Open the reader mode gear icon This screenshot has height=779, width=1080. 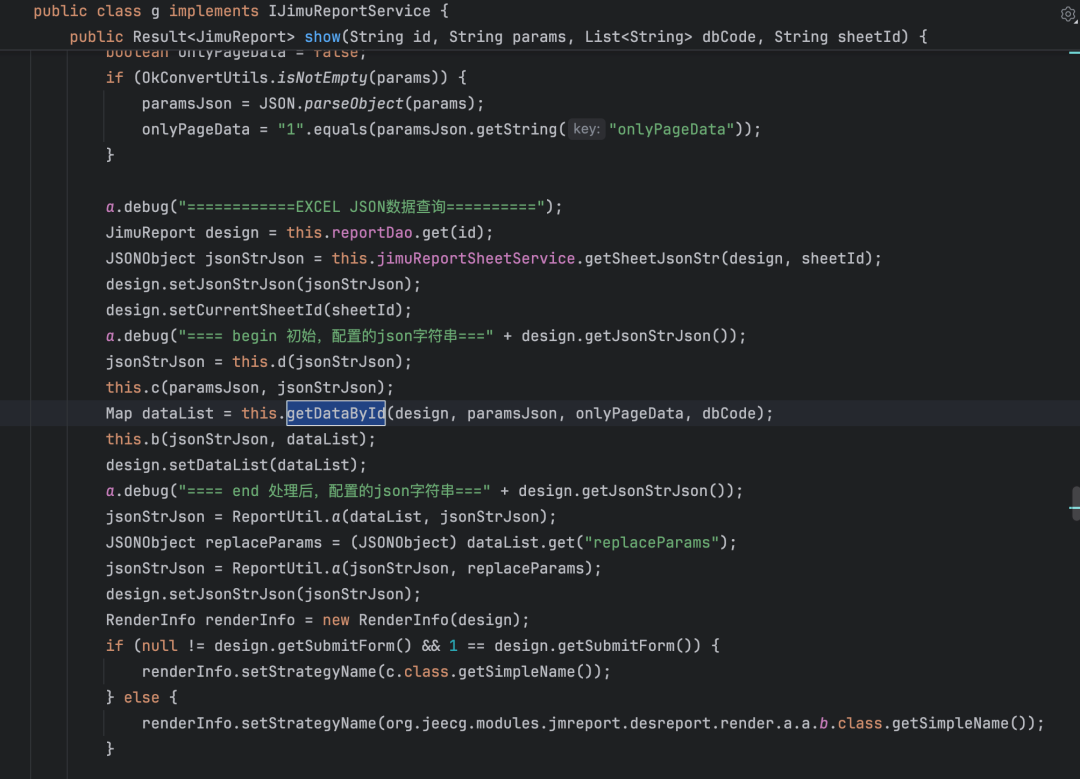pyautogui.click(x=1068, y=14)
